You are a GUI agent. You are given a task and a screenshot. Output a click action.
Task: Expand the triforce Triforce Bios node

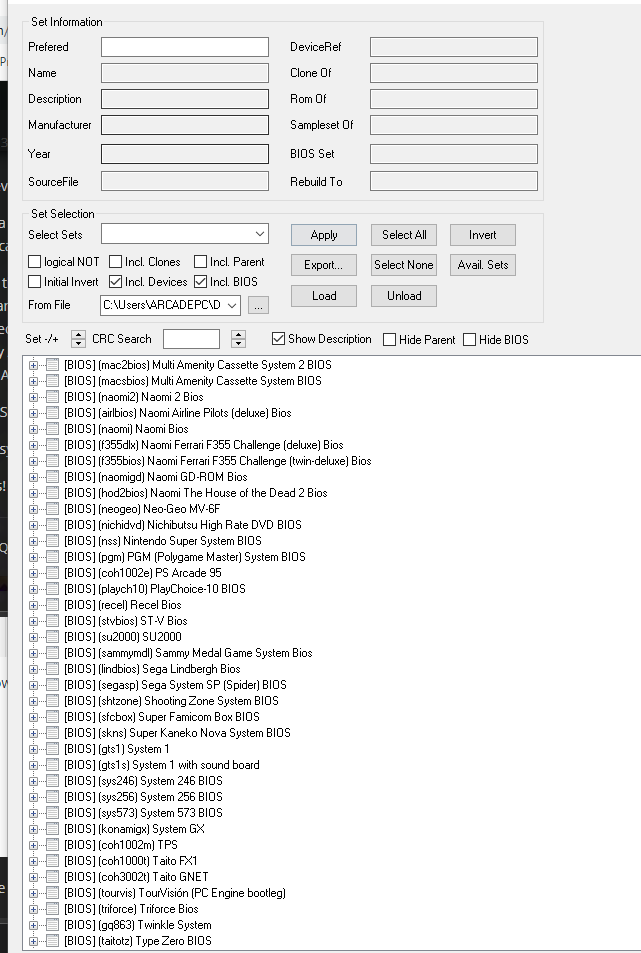pos(33,909)
